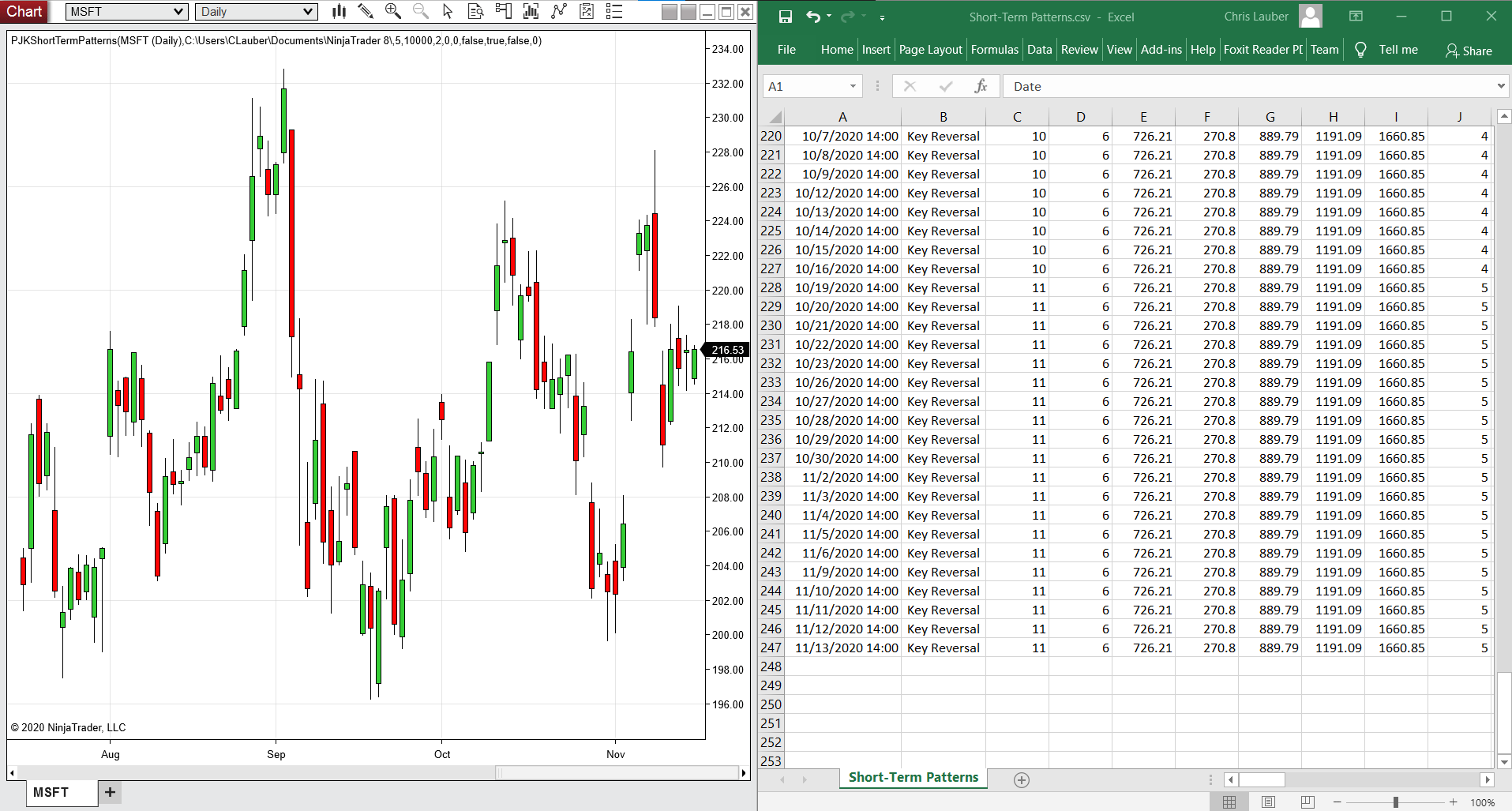Open the data series bars icon
The image size is (1512, 811).
pyautogui.click(x=531, y=11)
